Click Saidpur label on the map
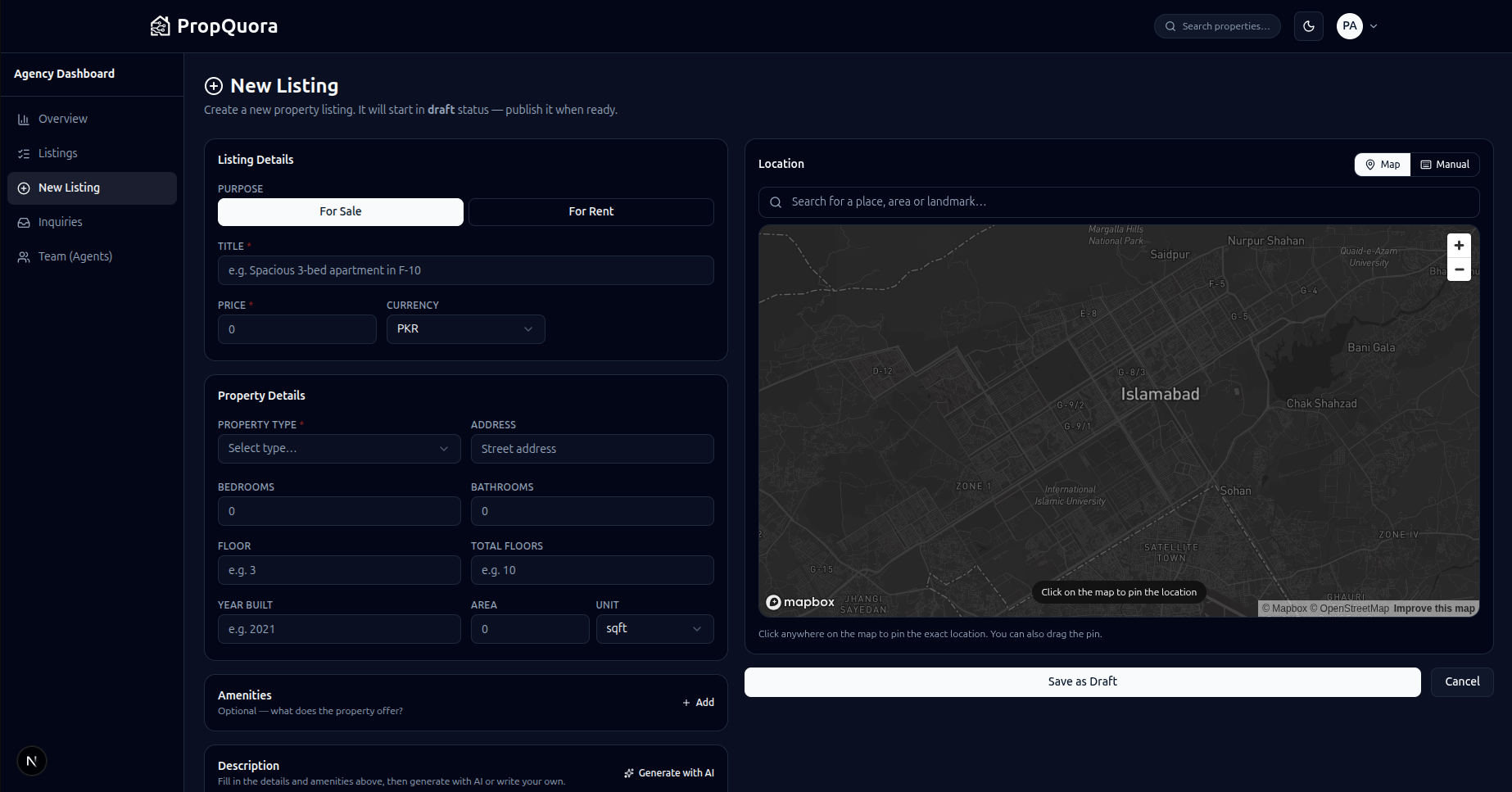The width and height of the screenshot is (1512, 792). (x=1170, y=255)
